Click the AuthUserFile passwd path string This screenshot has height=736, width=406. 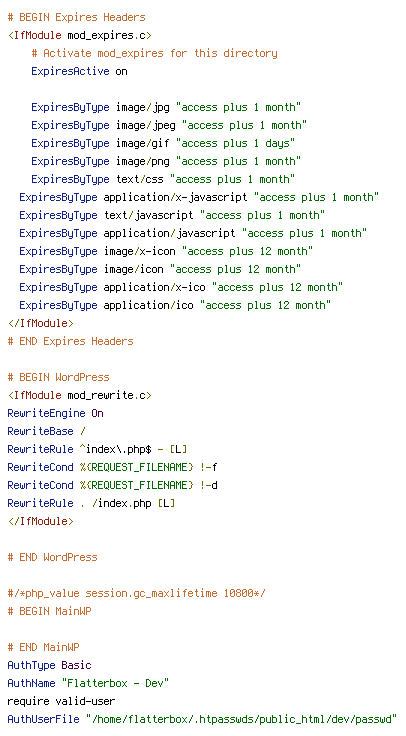241,719
